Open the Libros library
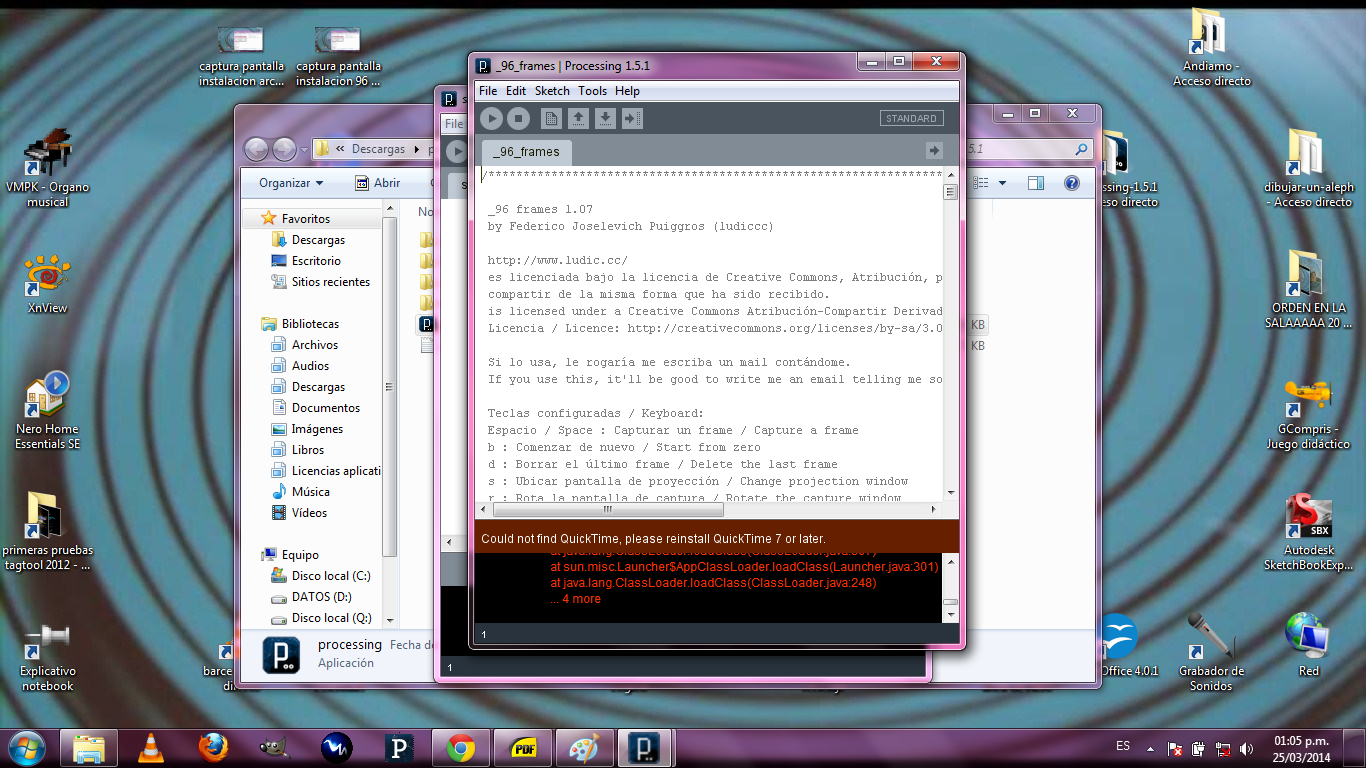 pos(308,450)
